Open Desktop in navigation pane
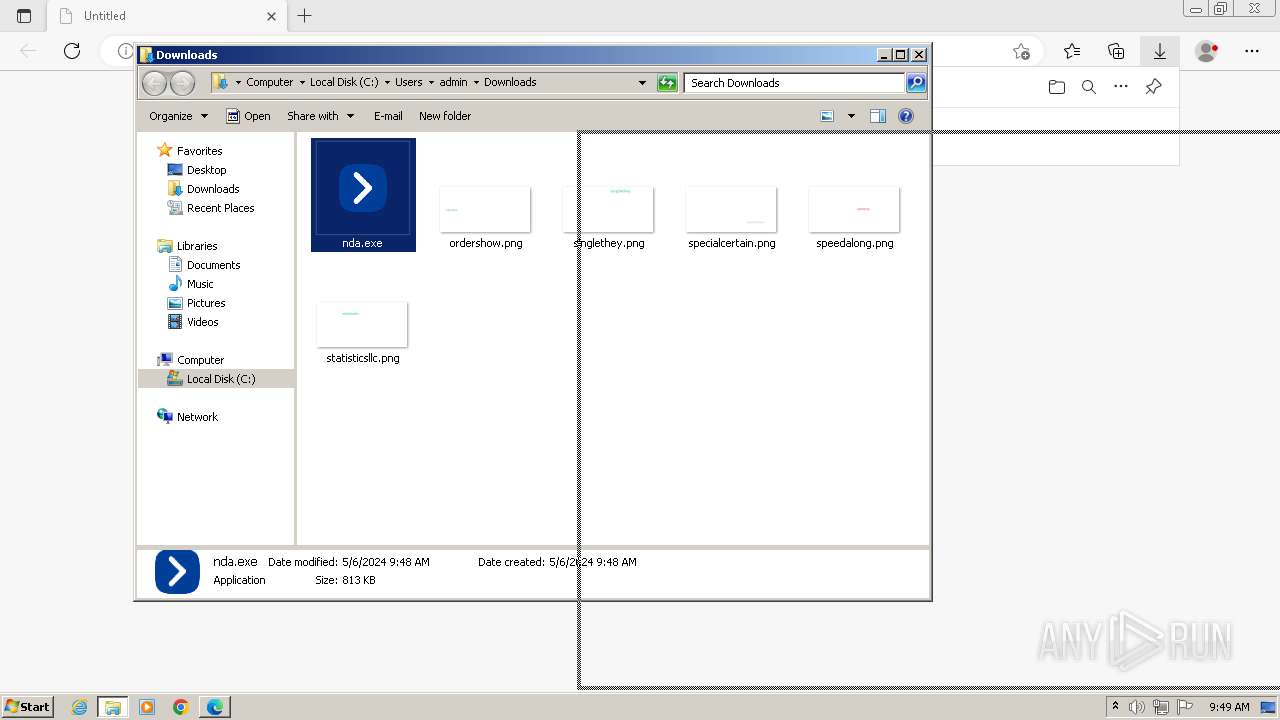The width and height of the screenshot is (1280, 720). (206, 170)
